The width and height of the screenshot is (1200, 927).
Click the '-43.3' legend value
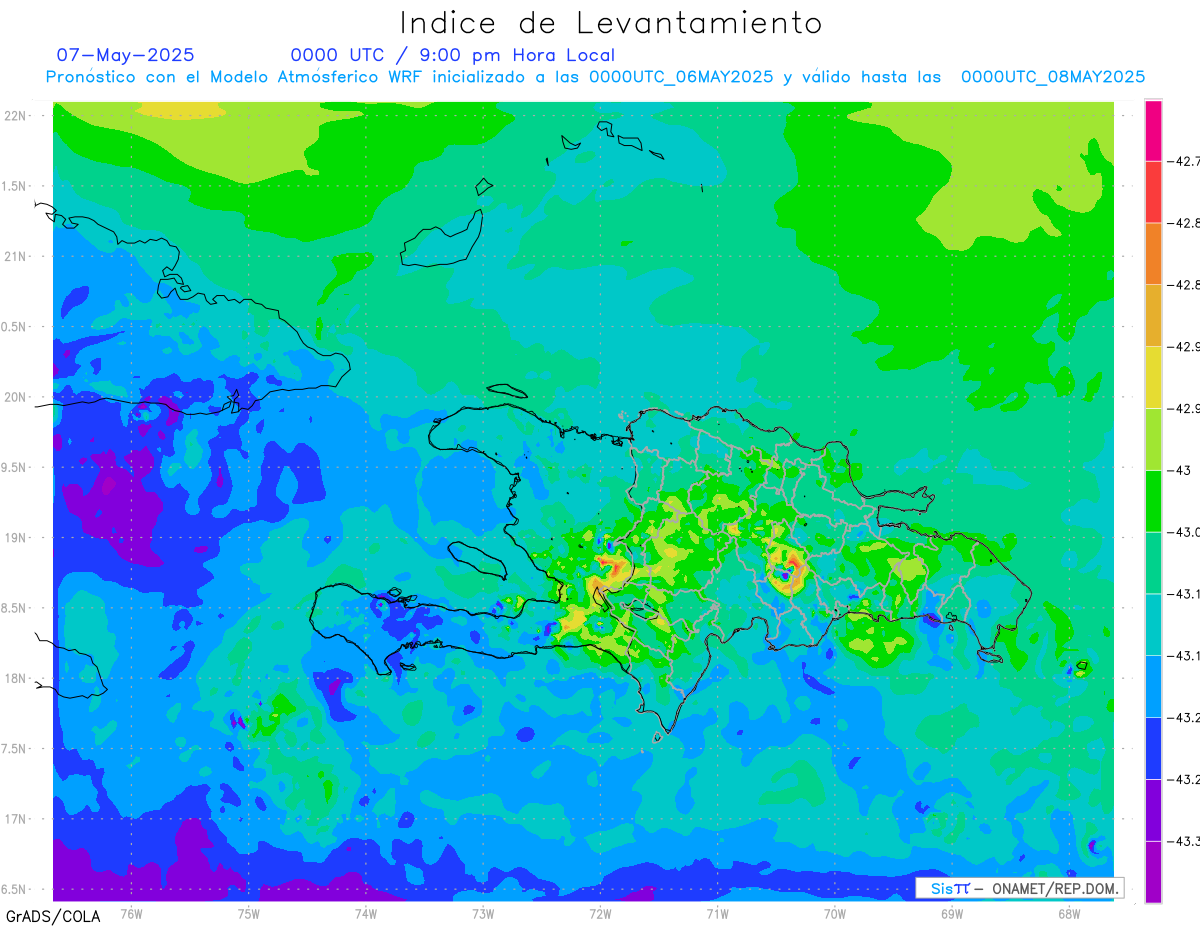click(x=1185, y=841)
